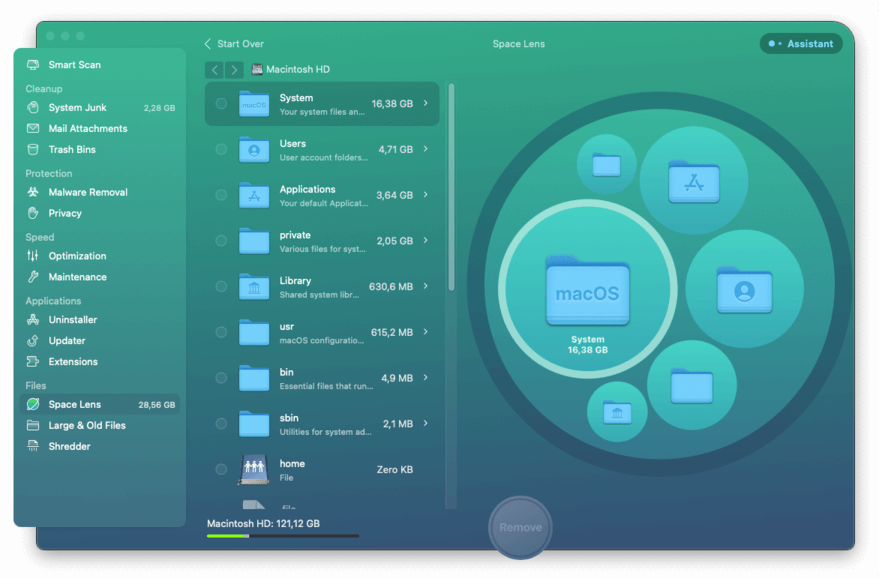This screenshot has width=879, height=578.
Task: Expand the Users folder chevron
Action: (x=426, y=149)
